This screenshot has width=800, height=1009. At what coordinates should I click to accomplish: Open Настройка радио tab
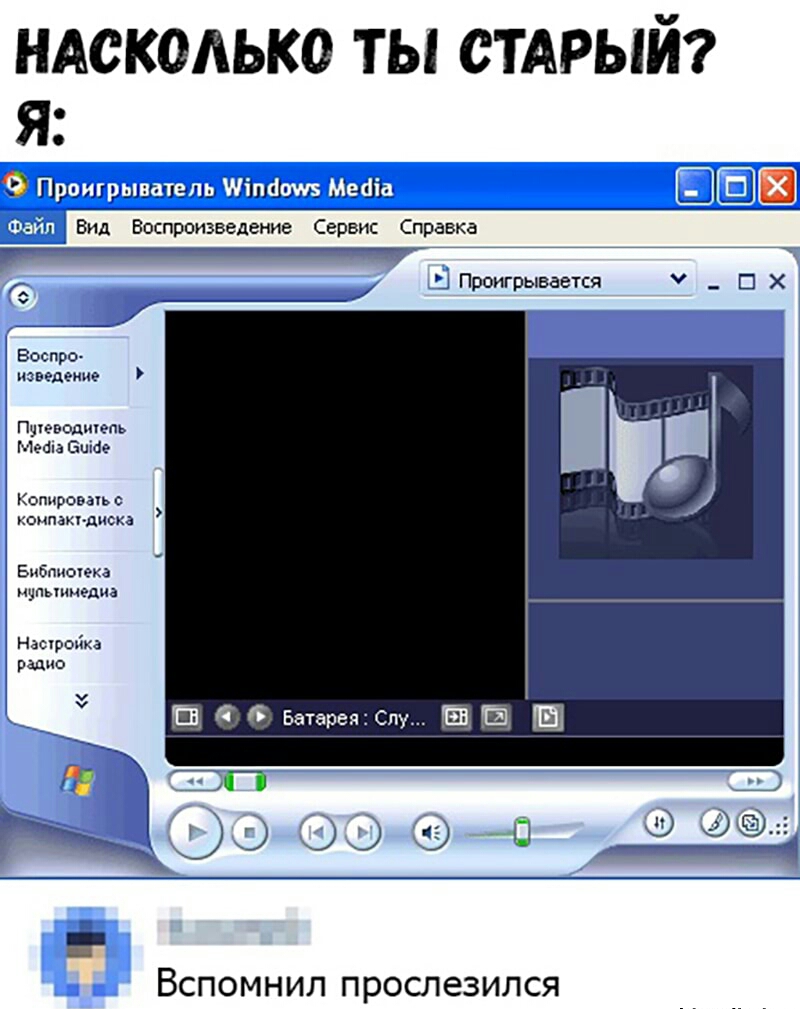[x=59, y=653]
